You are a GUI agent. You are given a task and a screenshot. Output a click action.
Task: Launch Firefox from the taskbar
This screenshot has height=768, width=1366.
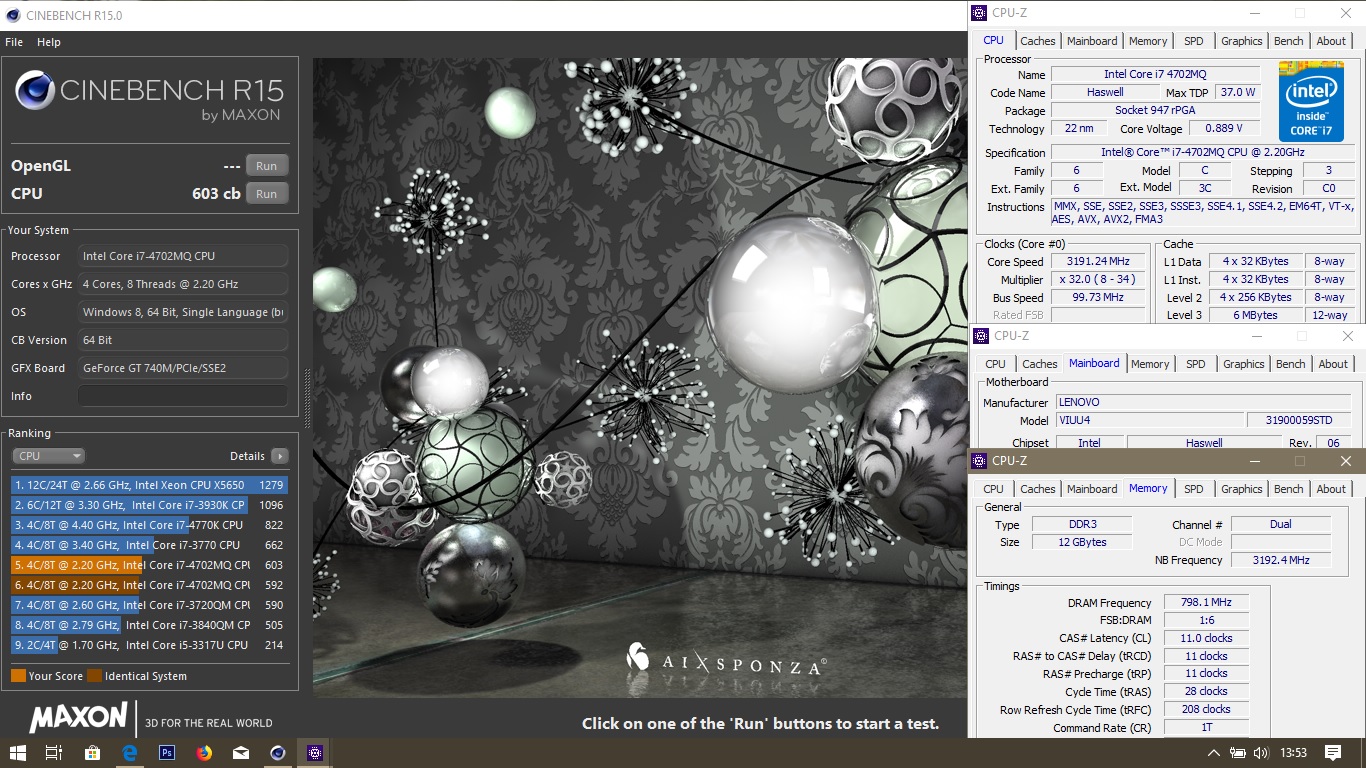coord(204,753)
